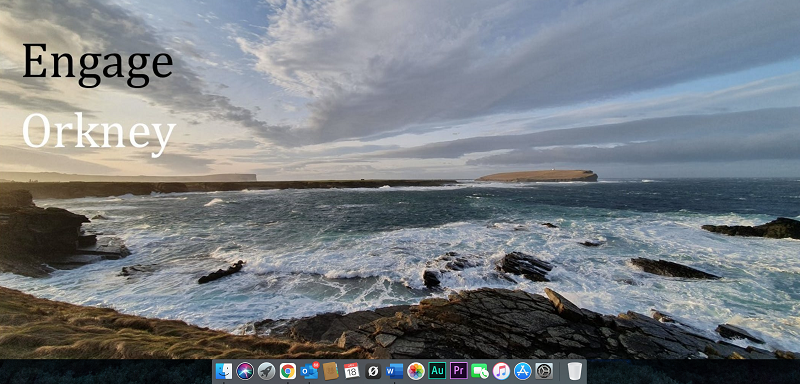This screenshot has height=384, width=800.
Task: Launch Adobe Audition (Au)
Action: [437, 371]
